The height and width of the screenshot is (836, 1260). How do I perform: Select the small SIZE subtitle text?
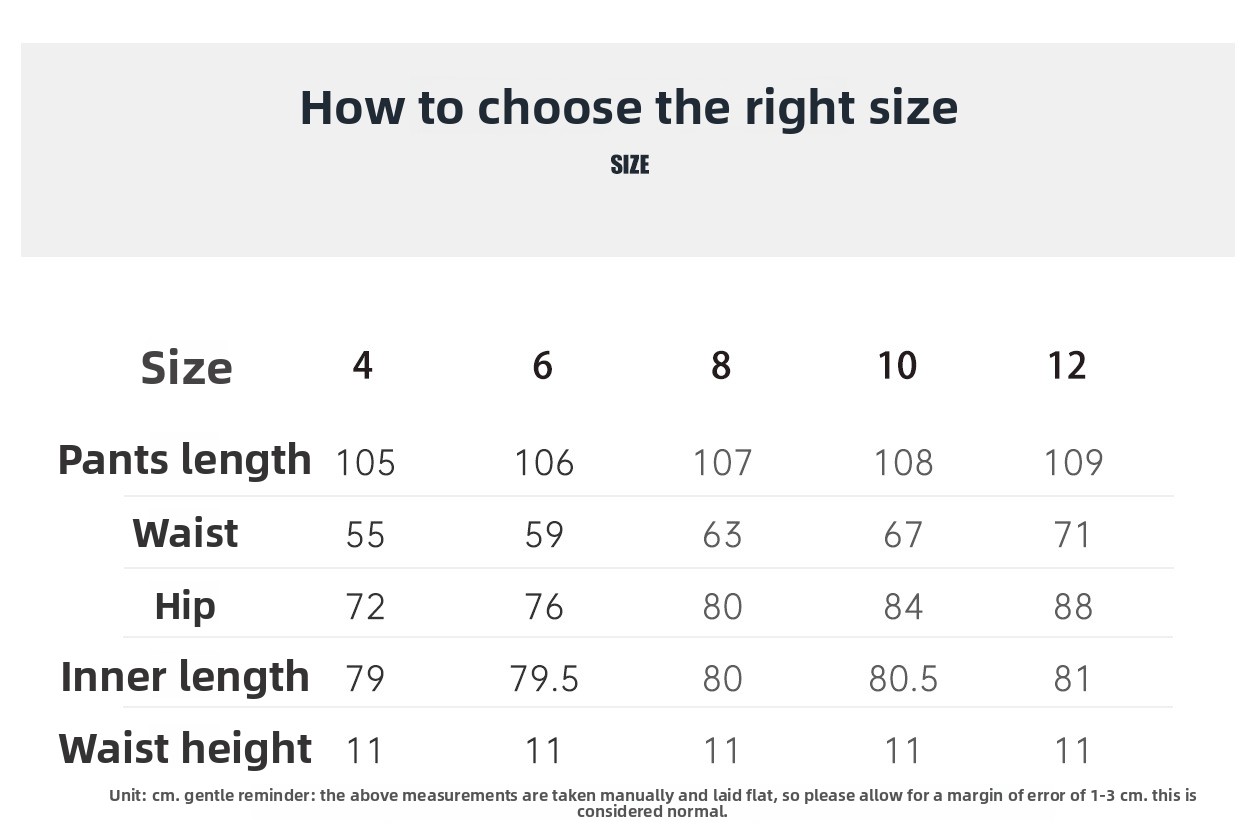630,165
